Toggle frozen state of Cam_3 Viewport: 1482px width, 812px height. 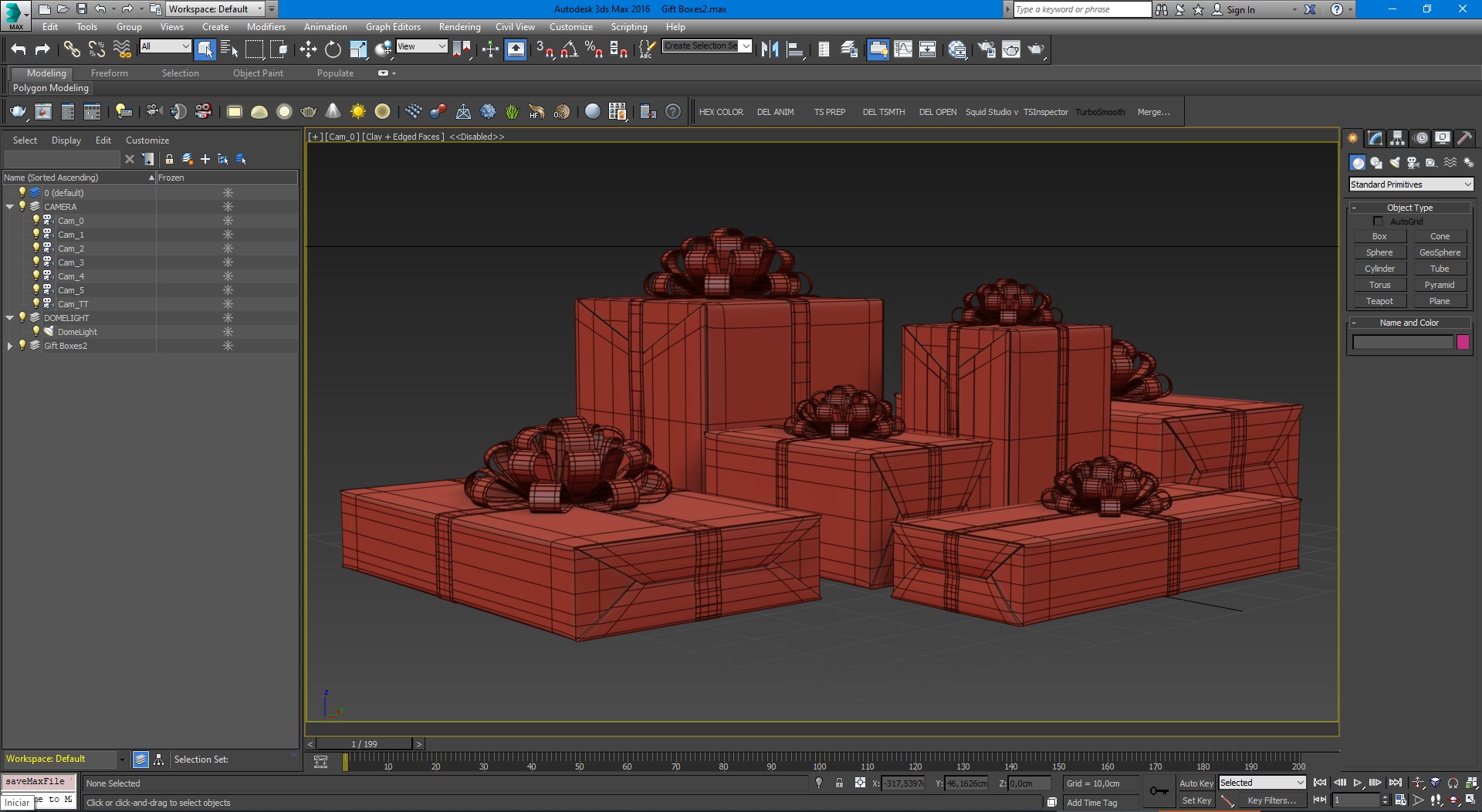point(228,262)
